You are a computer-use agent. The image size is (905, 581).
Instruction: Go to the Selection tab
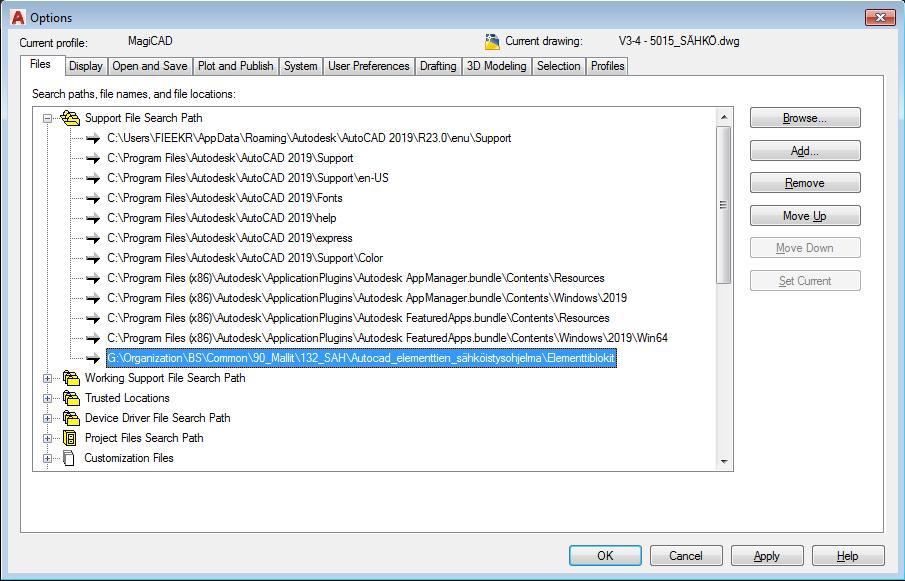coord(558,66)
